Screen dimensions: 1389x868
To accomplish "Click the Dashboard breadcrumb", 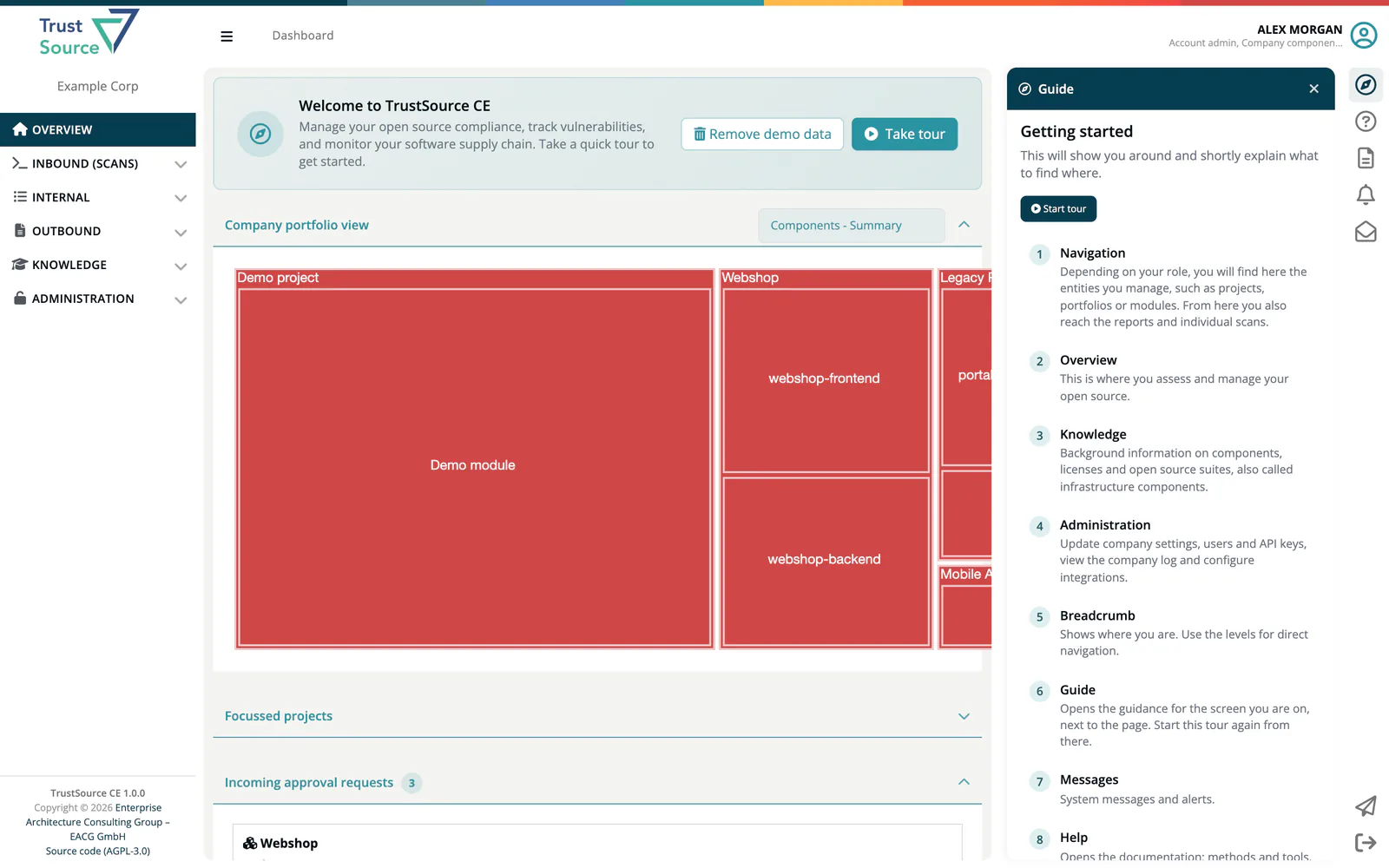I will [x=303, y=36].
